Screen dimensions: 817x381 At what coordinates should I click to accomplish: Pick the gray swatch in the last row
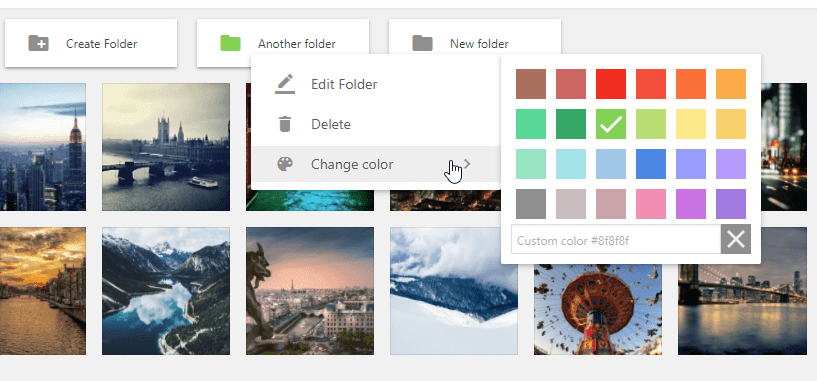pos(531,204)
